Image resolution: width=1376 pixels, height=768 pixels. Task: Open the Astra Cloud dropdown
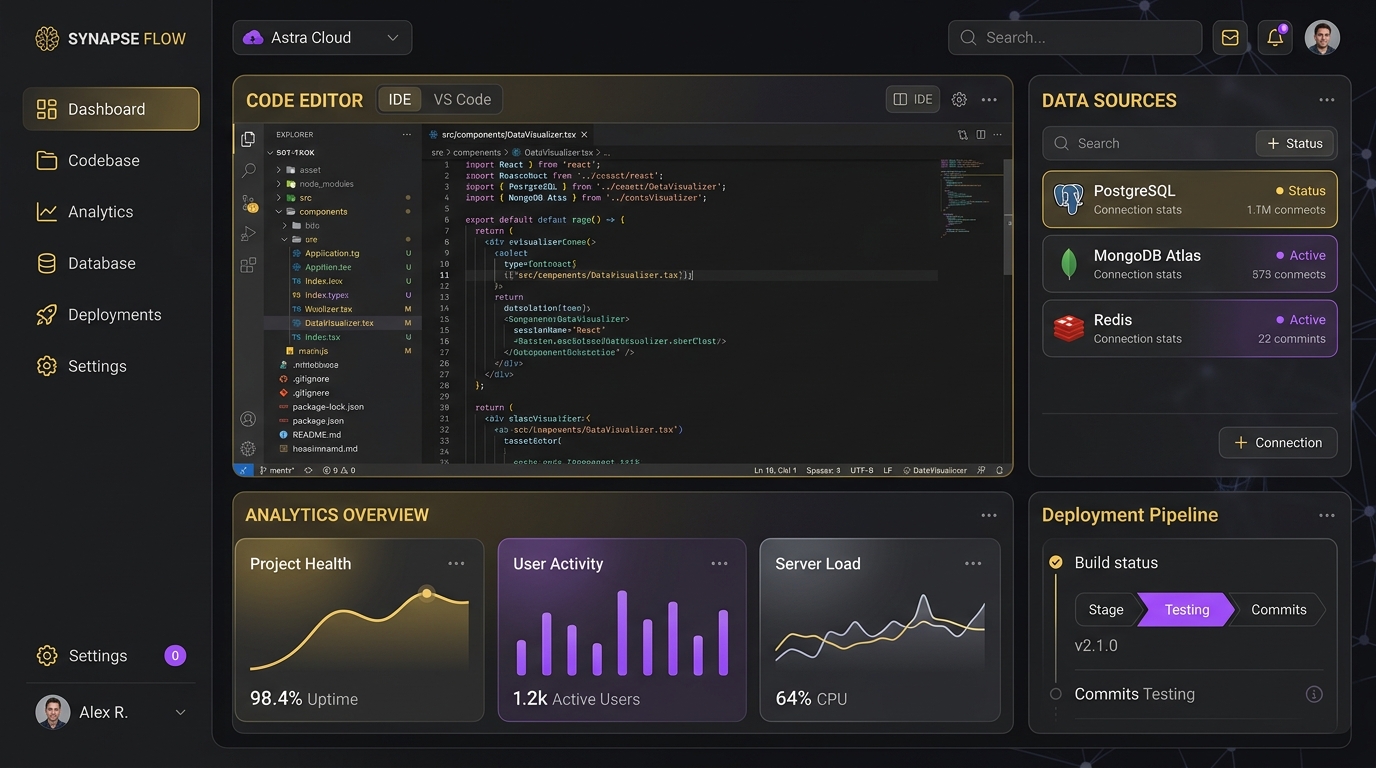(x=322, y=38)
